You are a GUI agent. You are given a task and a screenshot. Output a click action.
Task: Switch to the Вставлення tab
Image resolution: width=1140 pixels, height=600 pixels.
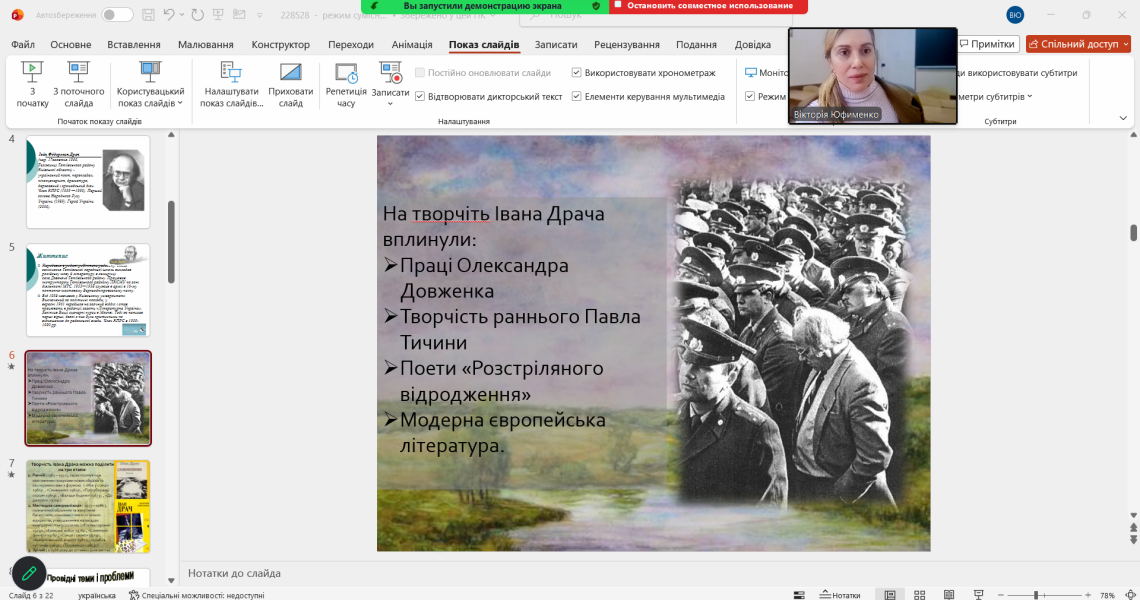[134, 44]
